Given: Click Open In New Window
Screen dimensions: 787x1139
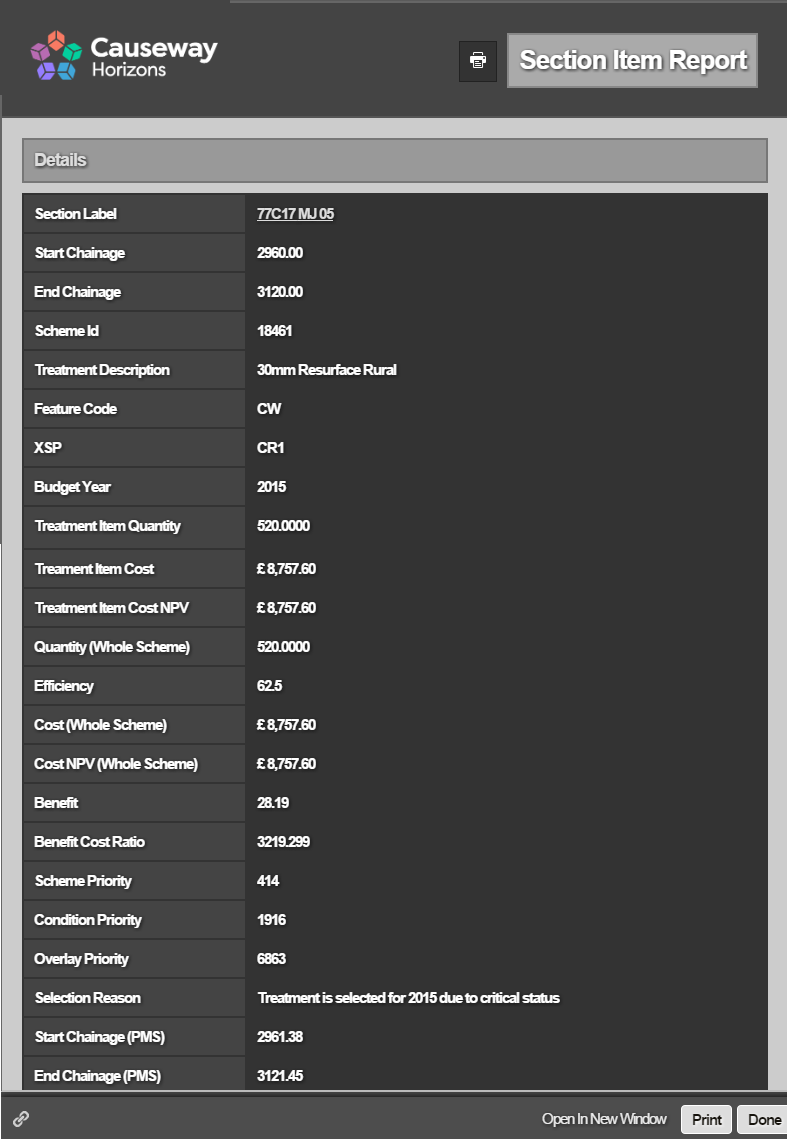Looking at the screenshot, I should [x=604, y=1119].
